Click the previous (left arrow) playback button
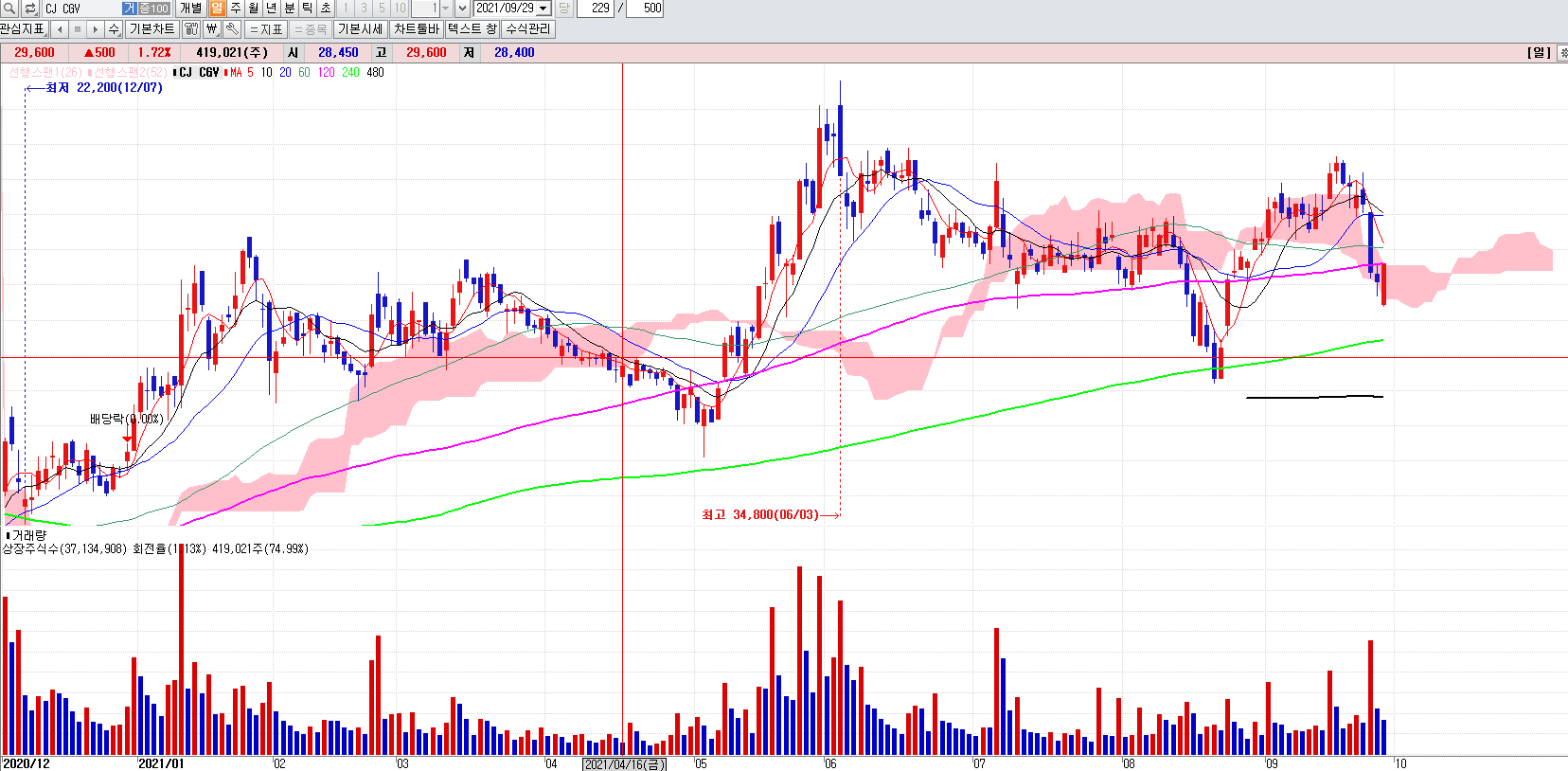1568x771 pixels. [x=60, y=29]
